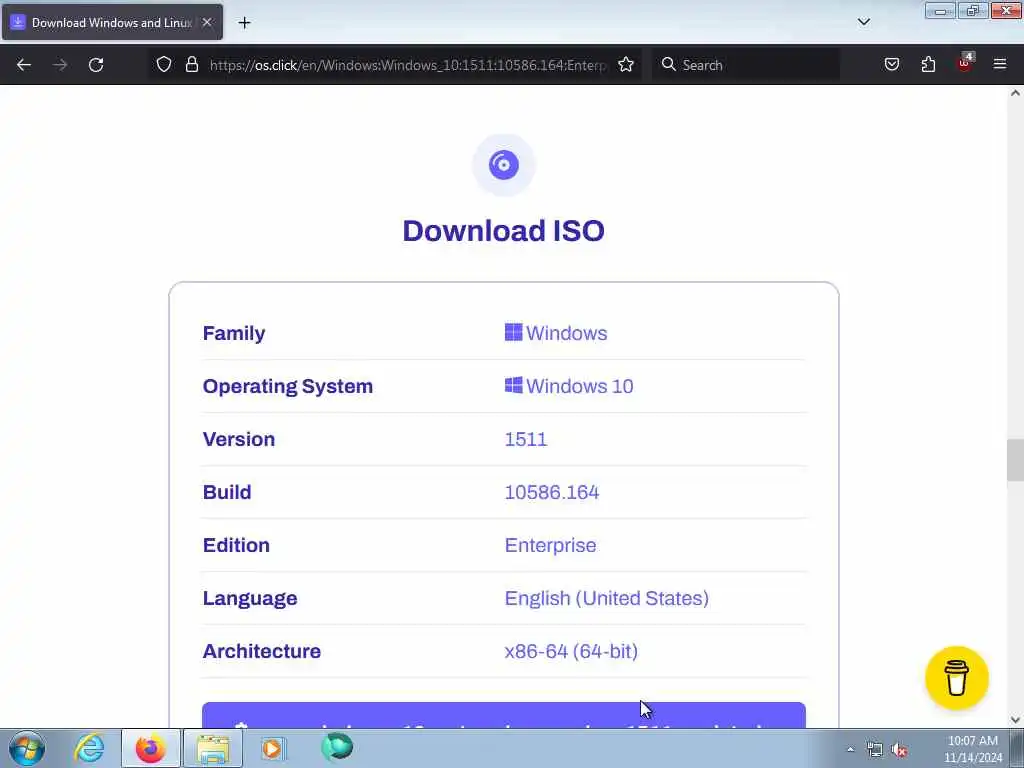The height and width of the screenshot is (768, 1024).
Task: Open the Firefox hamburger menu
Action: 1000,64
